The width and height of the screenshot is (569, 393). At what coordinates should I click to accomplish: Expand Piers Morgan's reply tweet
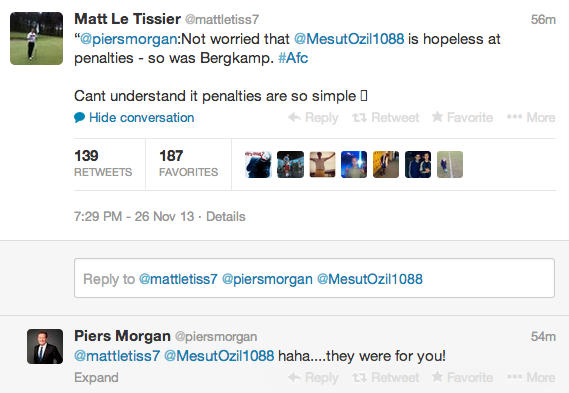point(96,377)
